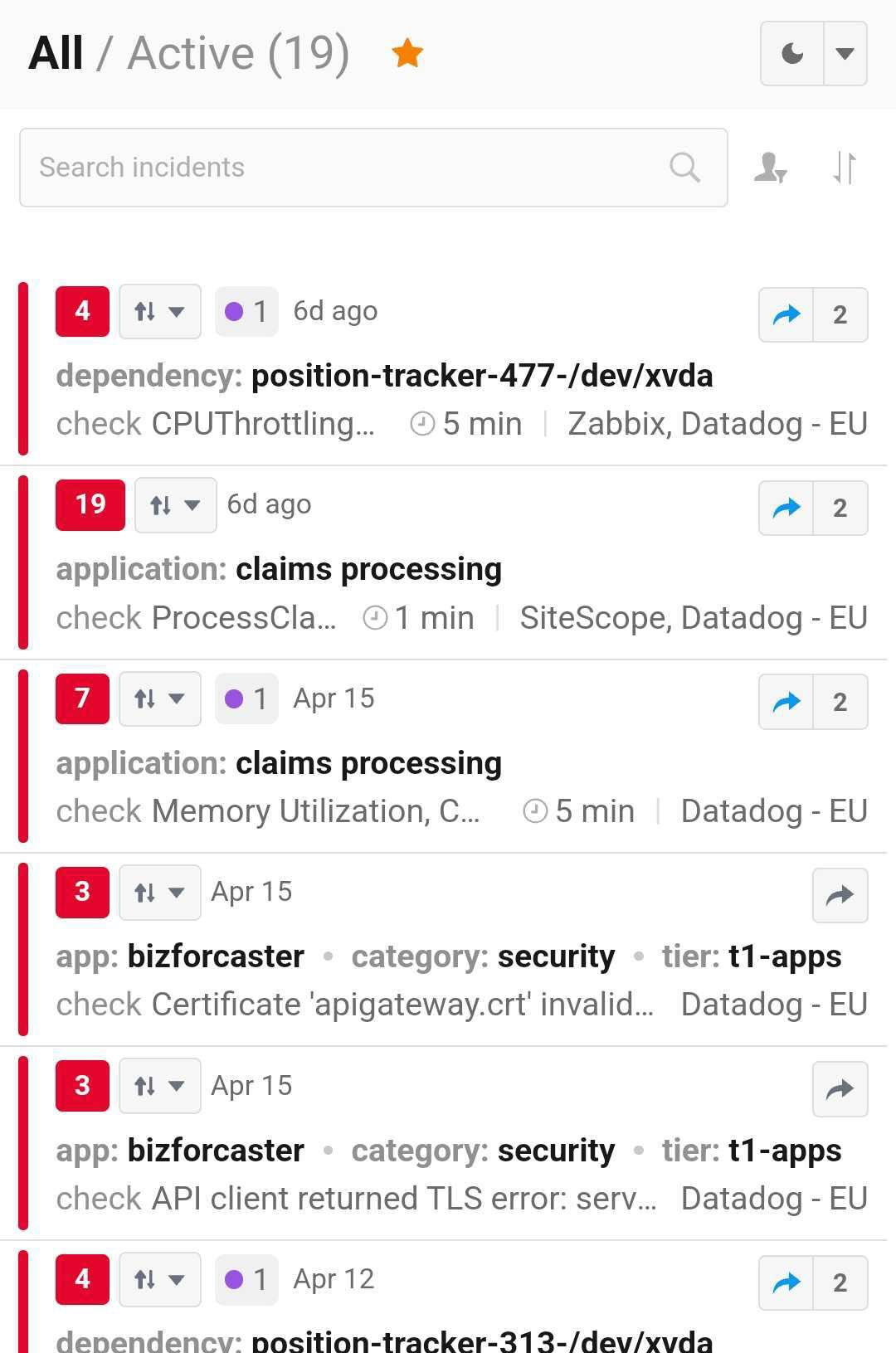
Task: Click the red severity badge showing 19
Action: pos(90,504)
